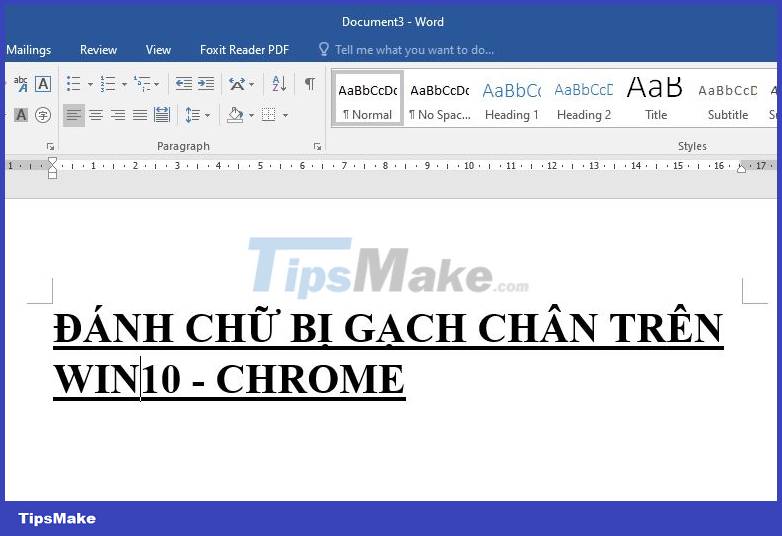Click the Styles group label
The height and width of the screenshot is (536, 782).
click(x=692, y=146)
